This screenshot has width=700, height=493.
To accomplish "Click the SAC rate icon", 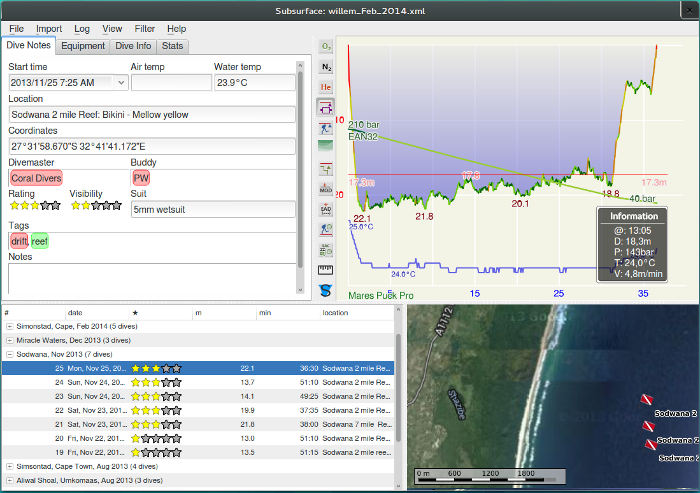I will tap(326, 249).
